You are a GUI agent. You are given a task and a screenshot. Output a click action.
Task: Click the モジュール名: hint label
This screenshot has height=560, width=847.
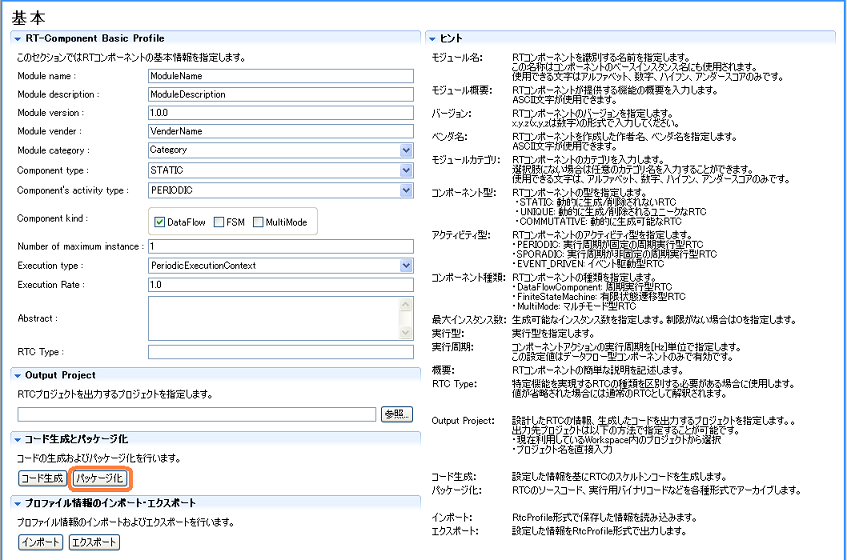[x=456, y=58]
